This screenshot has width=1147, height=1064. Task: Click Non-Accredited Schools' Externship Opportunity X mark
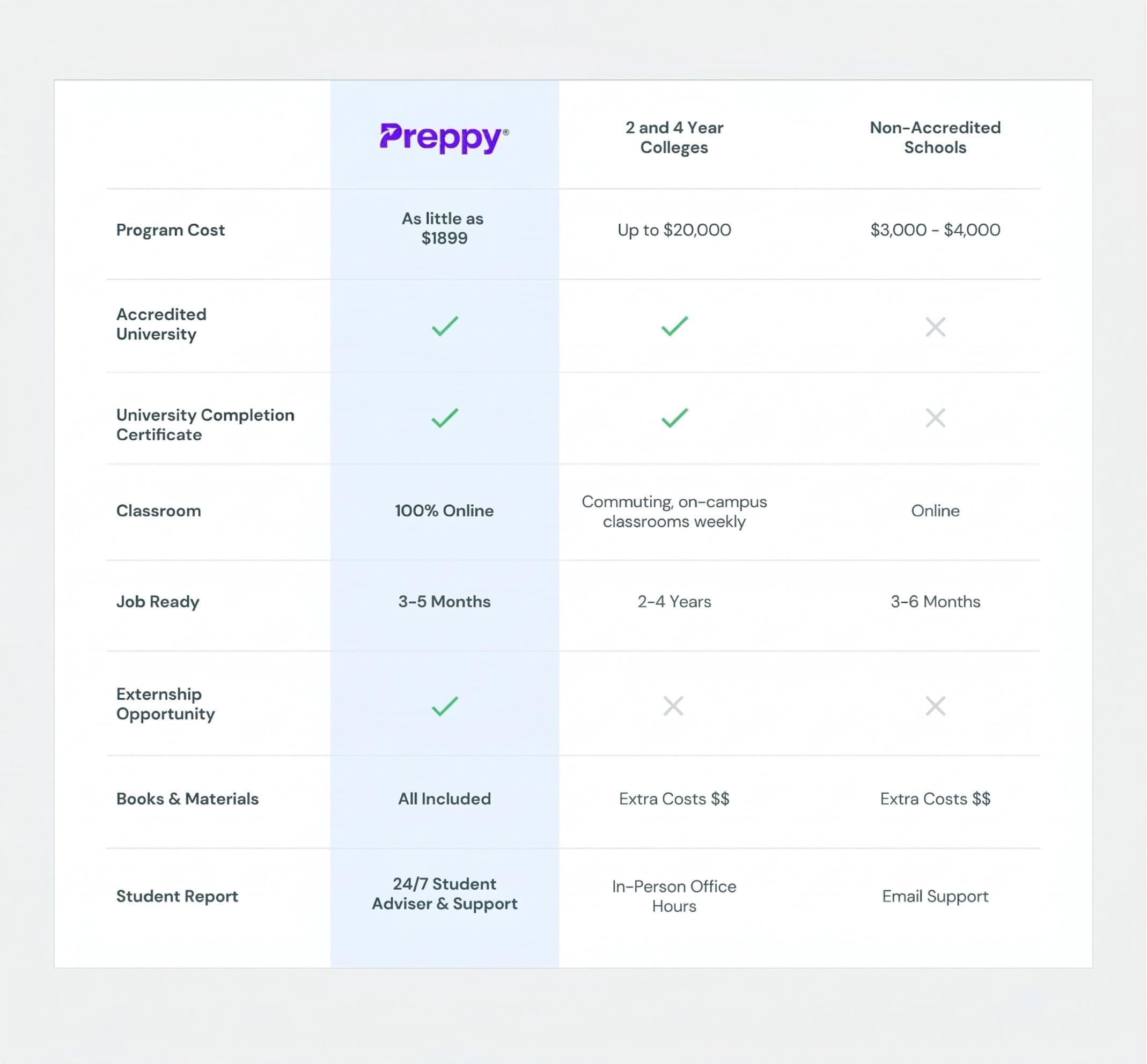click(x=935, y=706)
